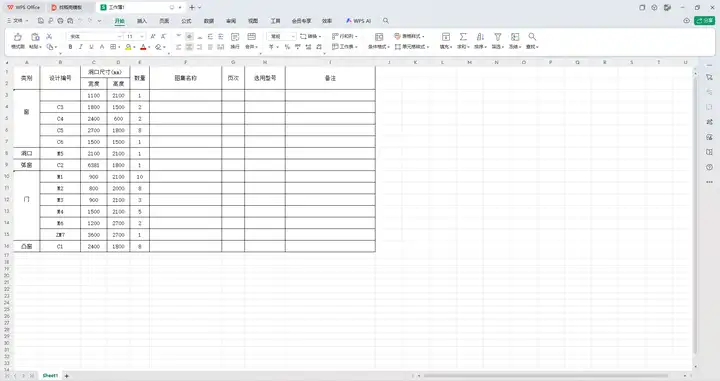Screen dimensions: 720x381
Task: Open the WPS AI button
Action: tap(358, 21)
